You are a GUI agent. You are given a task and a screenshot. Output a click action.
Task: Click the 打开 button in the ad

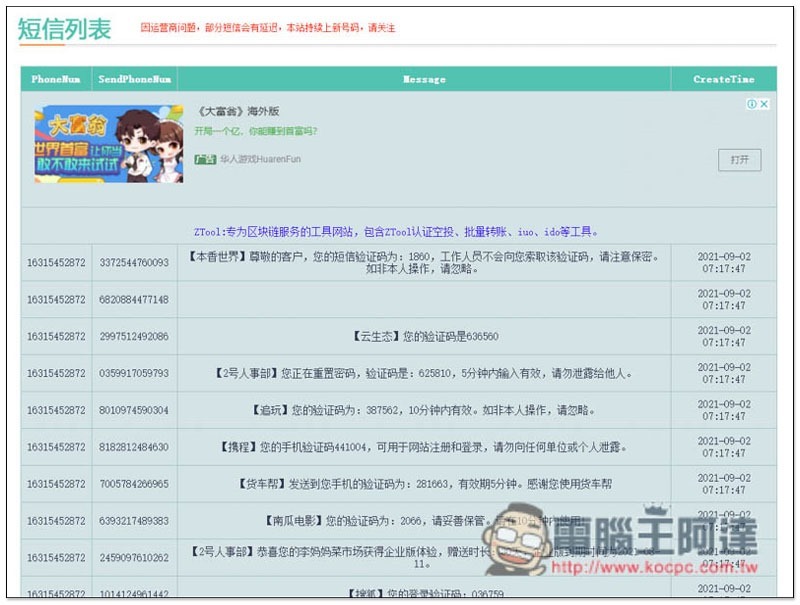[x=739, y=160]
